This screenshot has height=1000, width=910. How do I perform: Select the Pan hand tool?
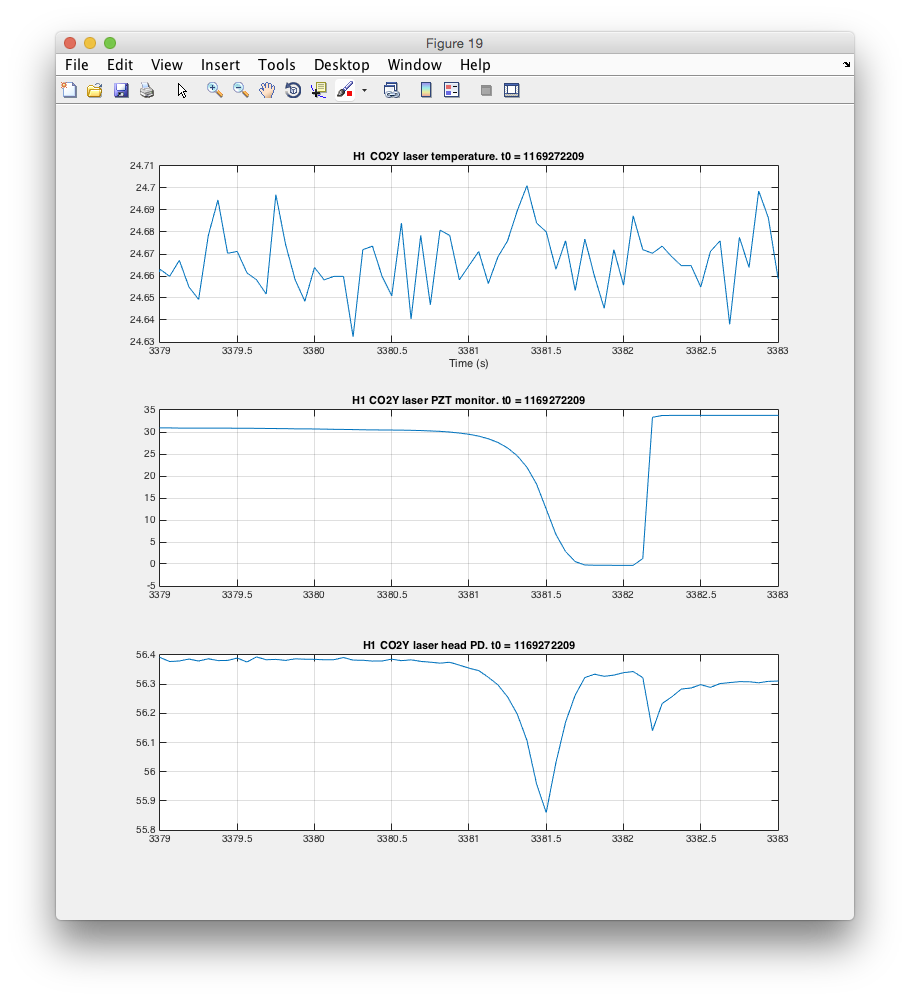[x=267, y=91]
